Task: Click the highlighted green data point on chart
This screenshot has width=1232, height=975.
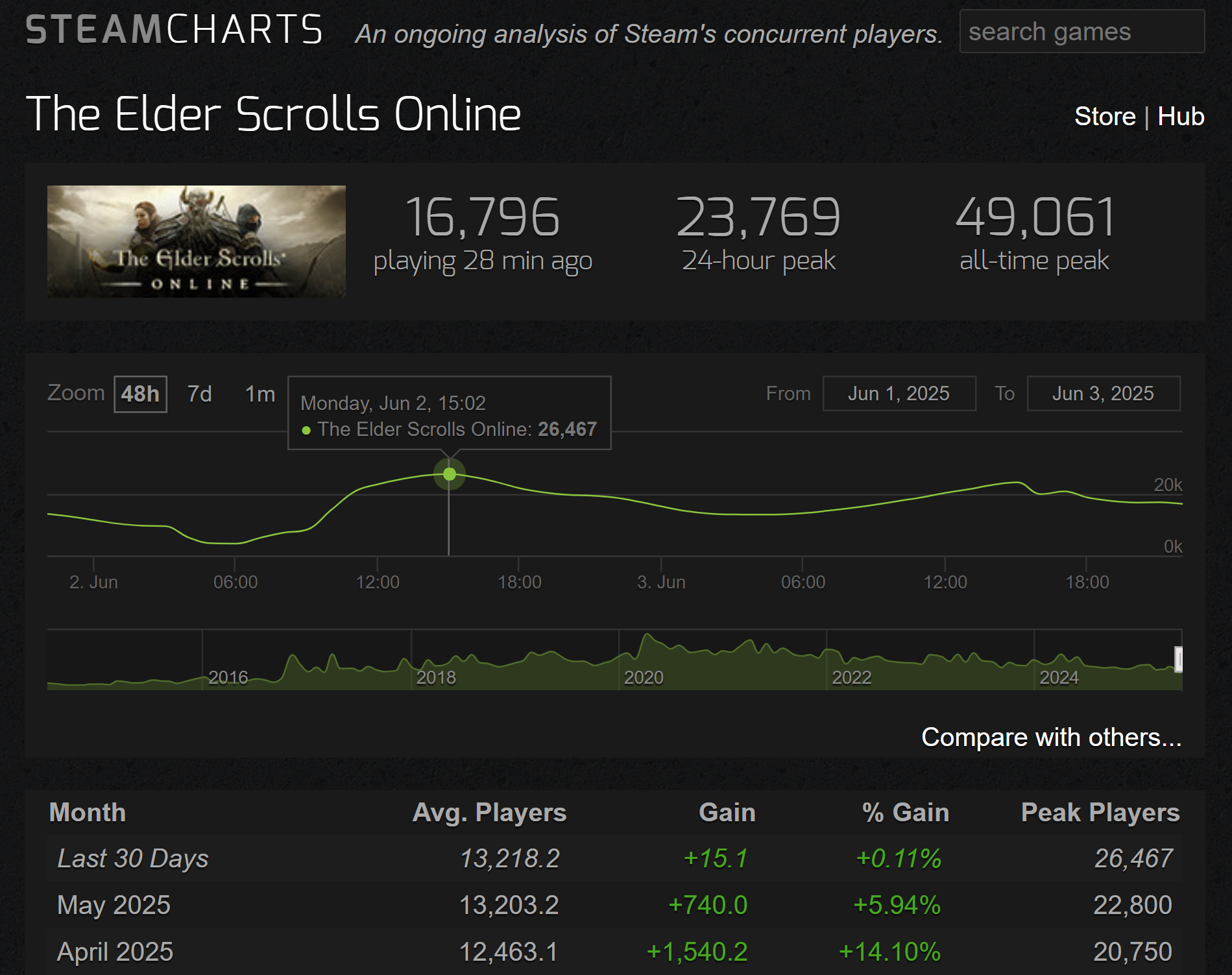Action: pyautogui.click(x=449, y=475)
